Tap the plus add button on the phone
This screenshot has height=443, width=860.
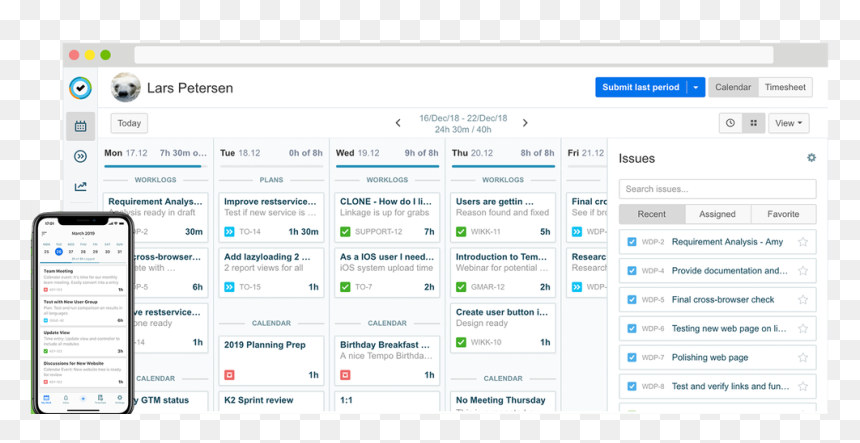pos(83,399)
